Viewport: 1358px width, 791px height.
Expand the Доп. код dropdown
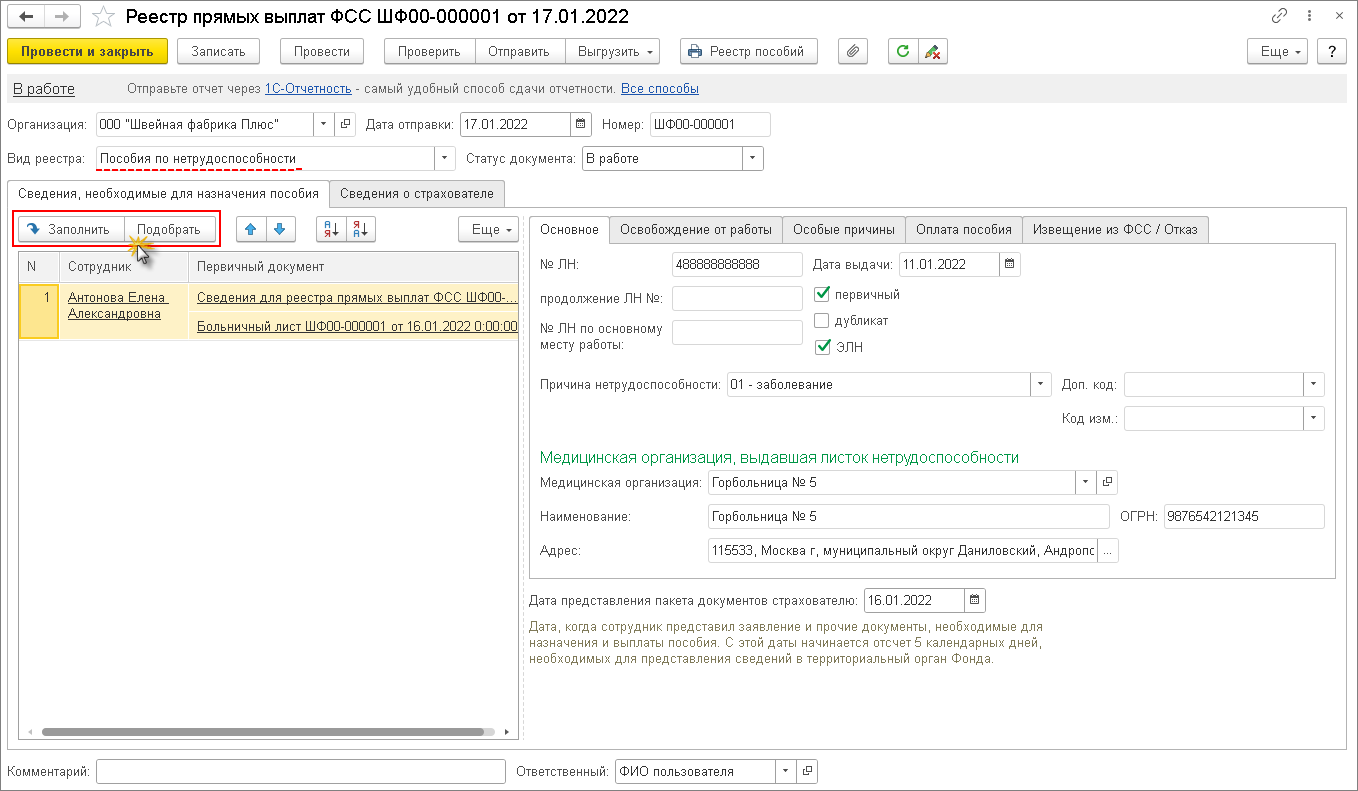tap(1314, 385)
